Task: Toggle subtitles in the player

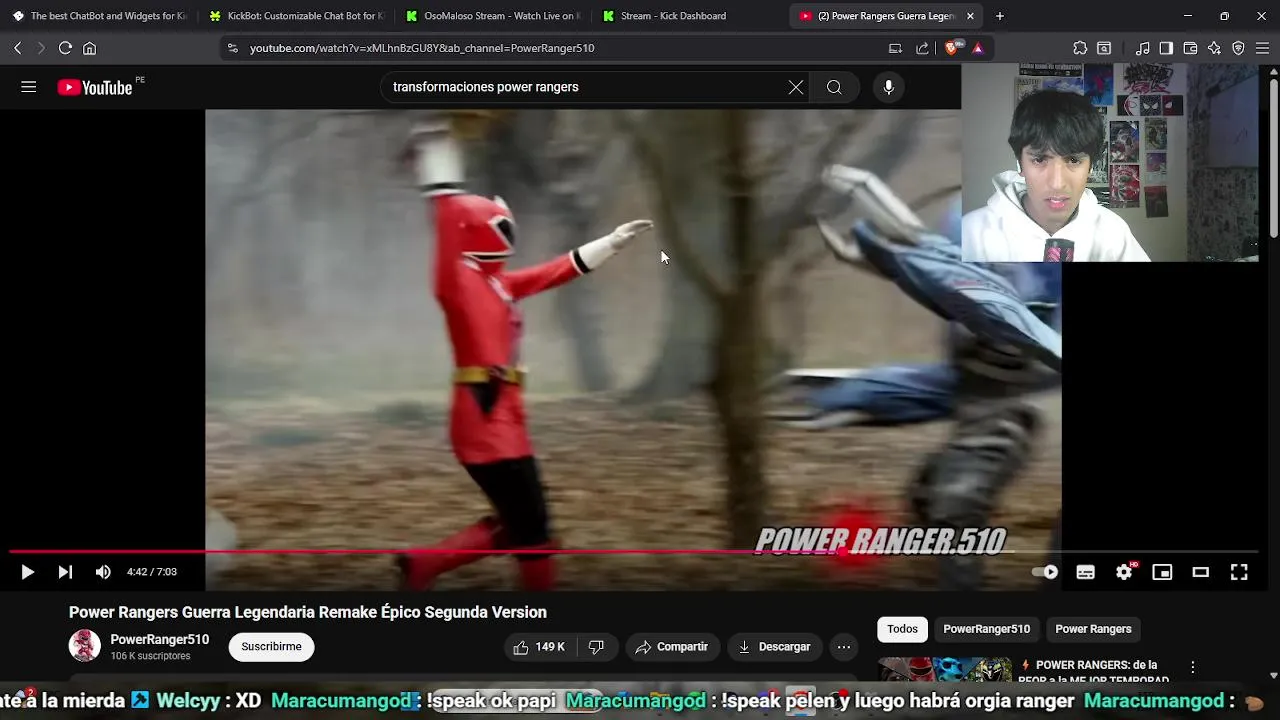Action: [1085, 572]
